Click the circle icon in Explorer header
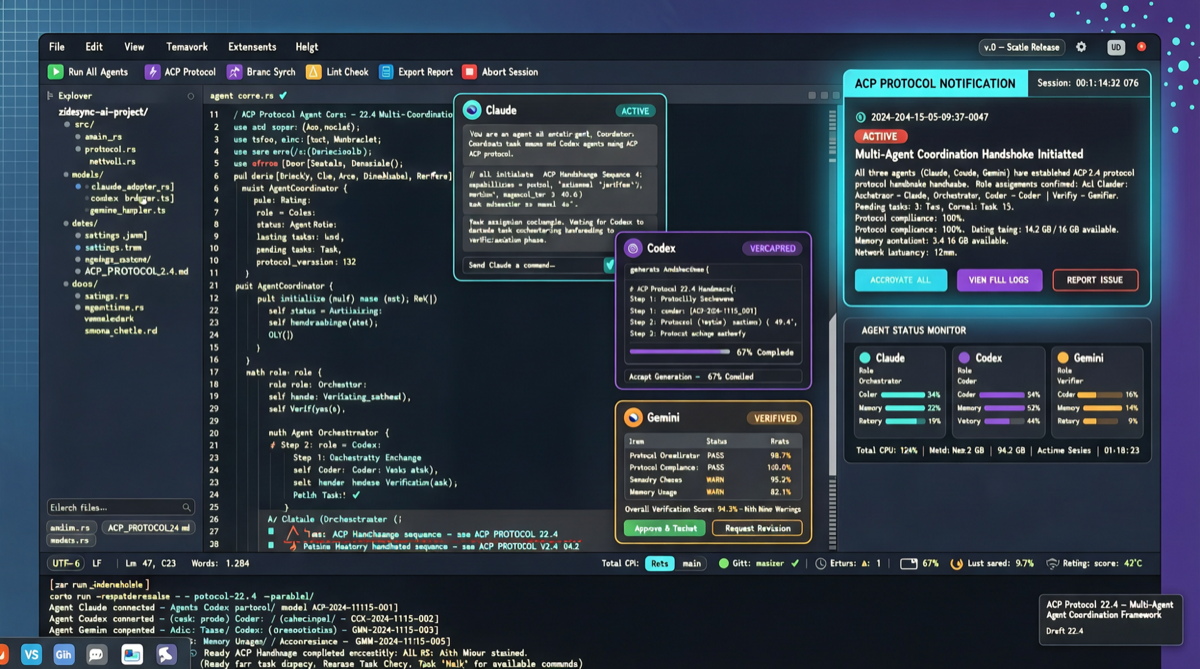This screenshot has width=1200, height=669. coord(191,96)
